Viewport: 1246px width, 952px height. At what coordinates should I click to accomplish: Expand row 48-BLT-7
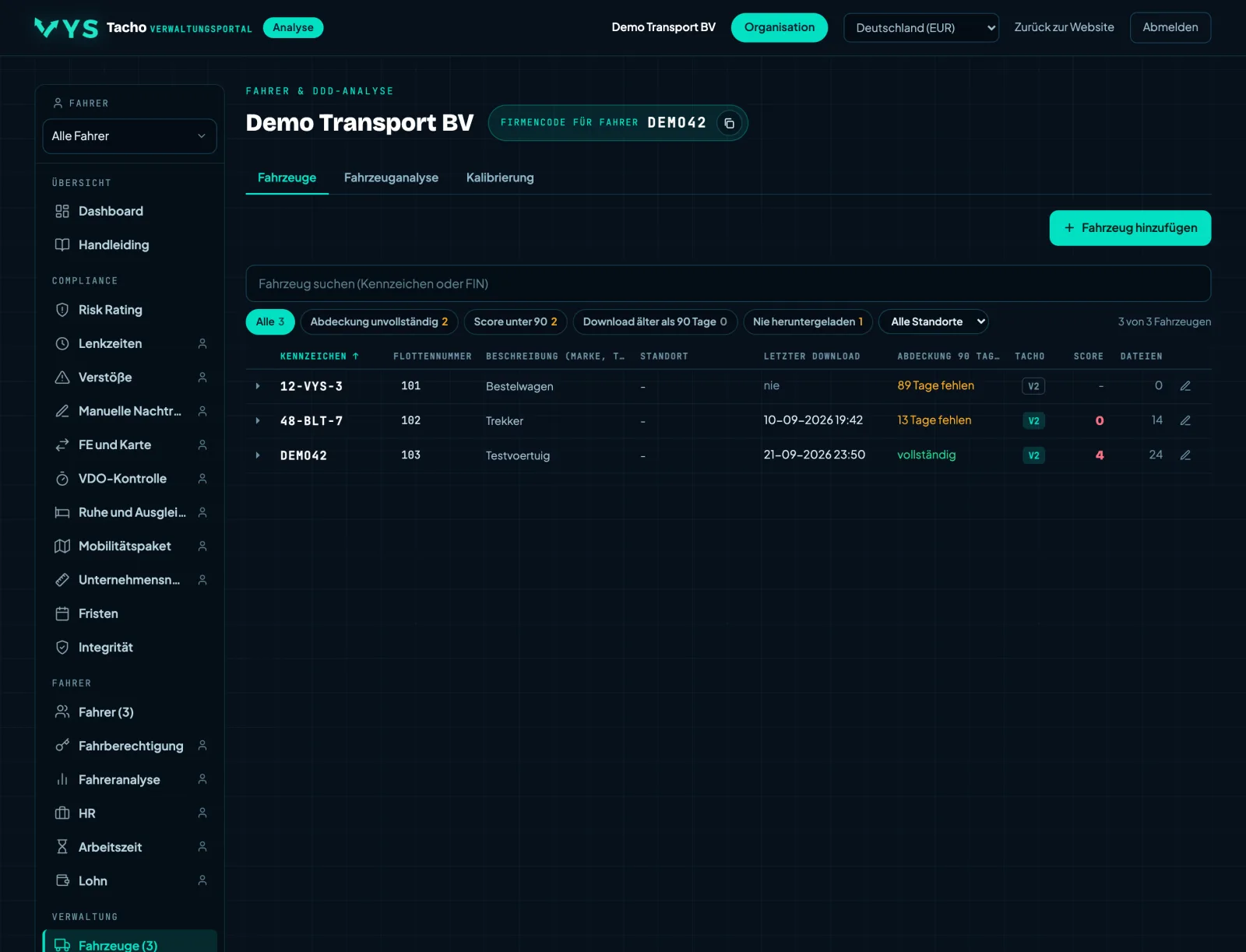coord(258,420)
